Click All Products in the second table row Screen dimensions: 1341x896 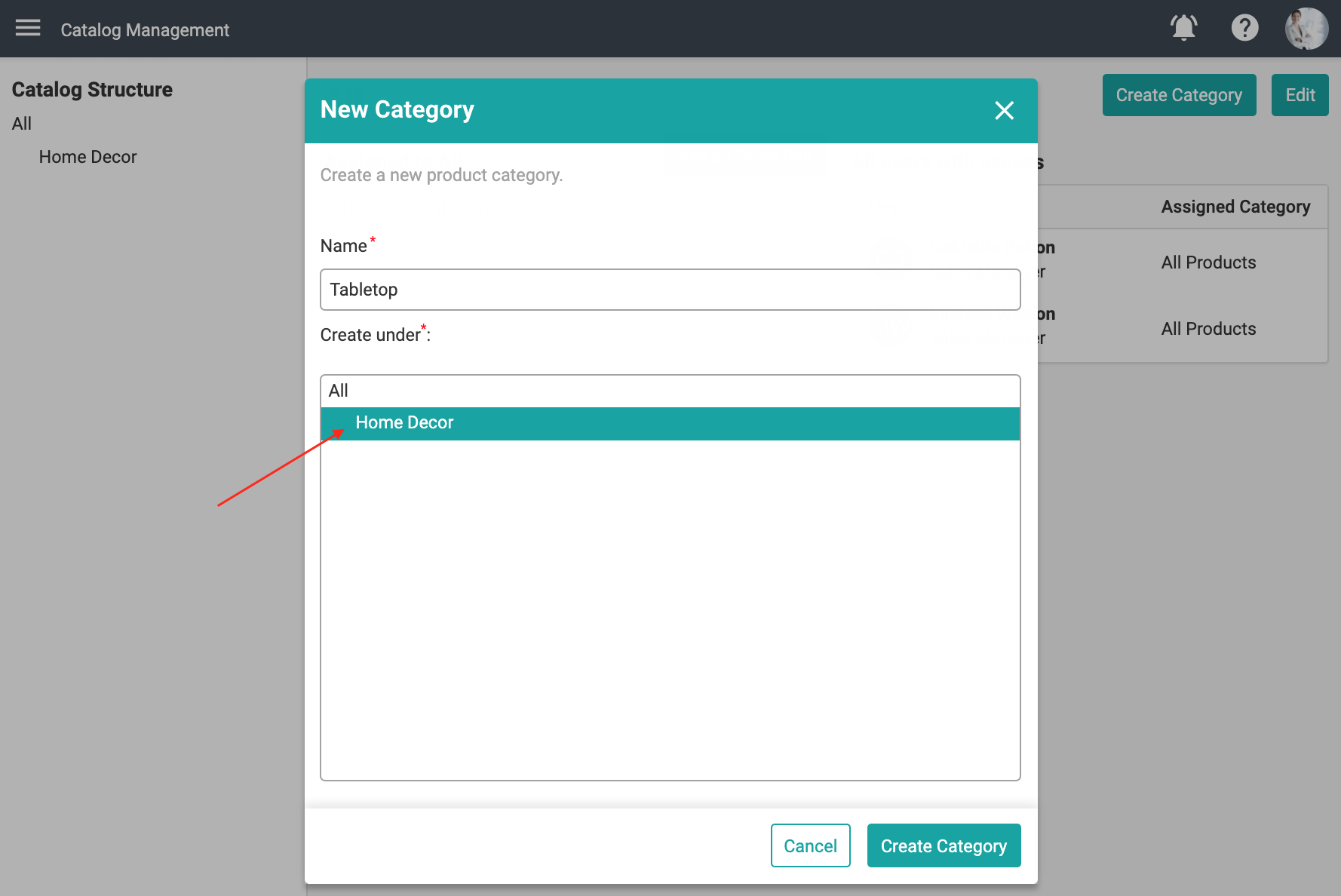coord(1208,329)
